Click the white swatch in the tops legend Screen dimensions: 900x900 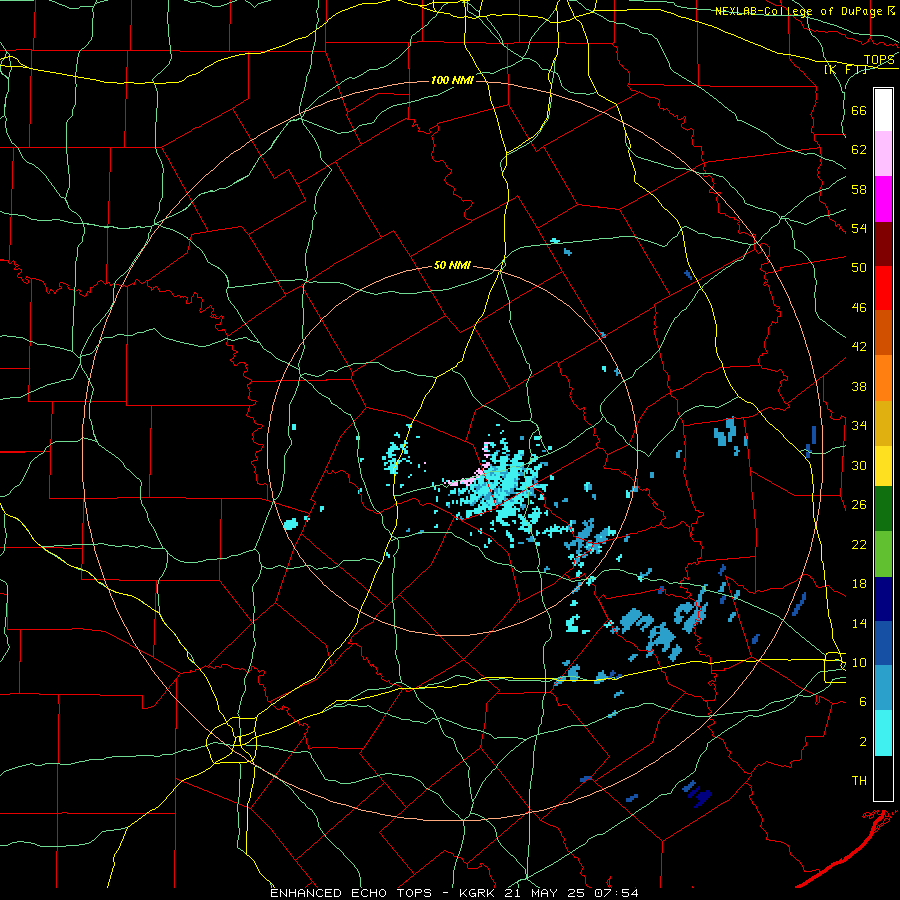[883, 110]
